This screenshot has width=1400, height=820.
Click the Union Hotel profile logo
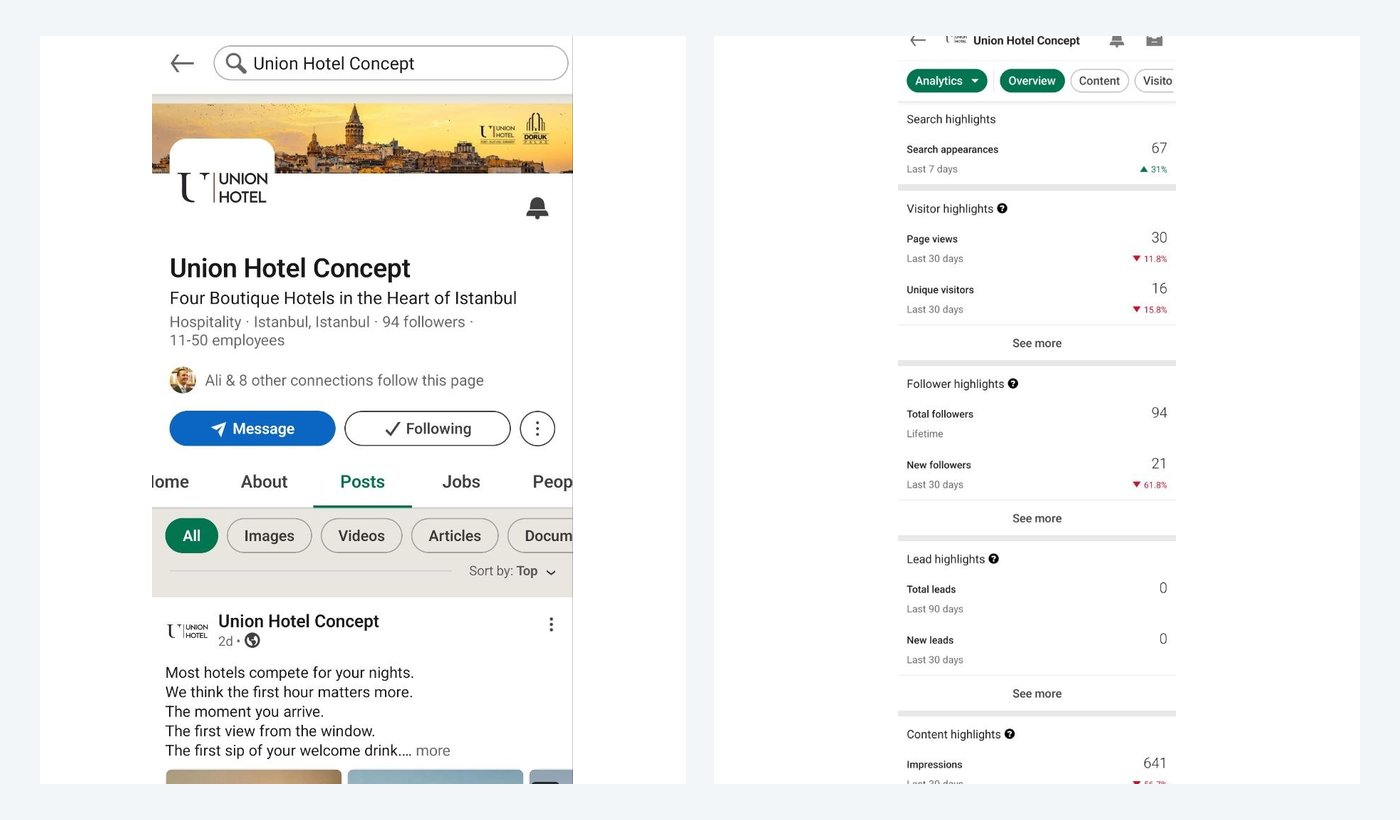[x=222, y=187]
